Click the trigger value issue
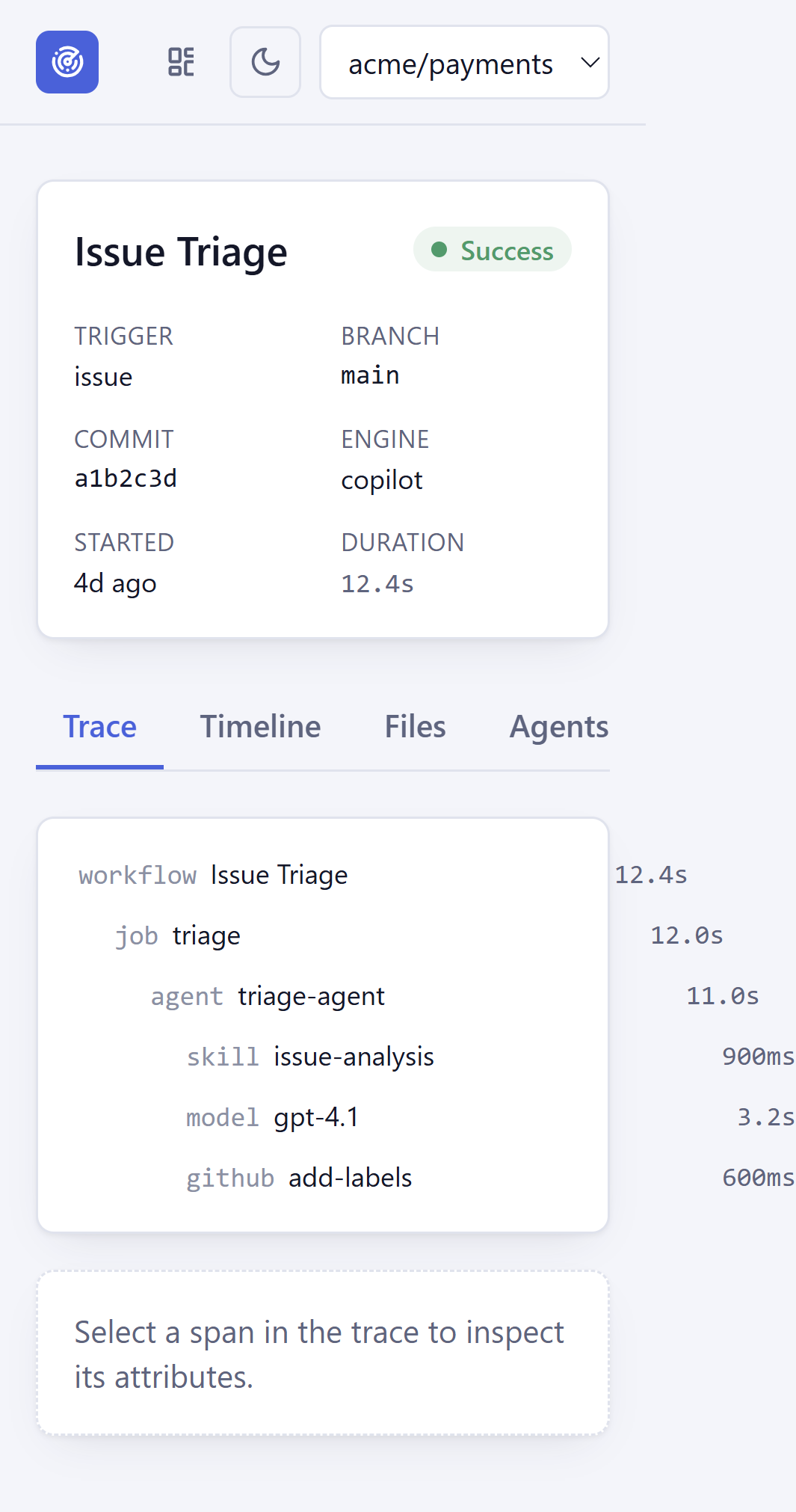This screenshot has height=1512, width=796. click(x=103, y=377)
